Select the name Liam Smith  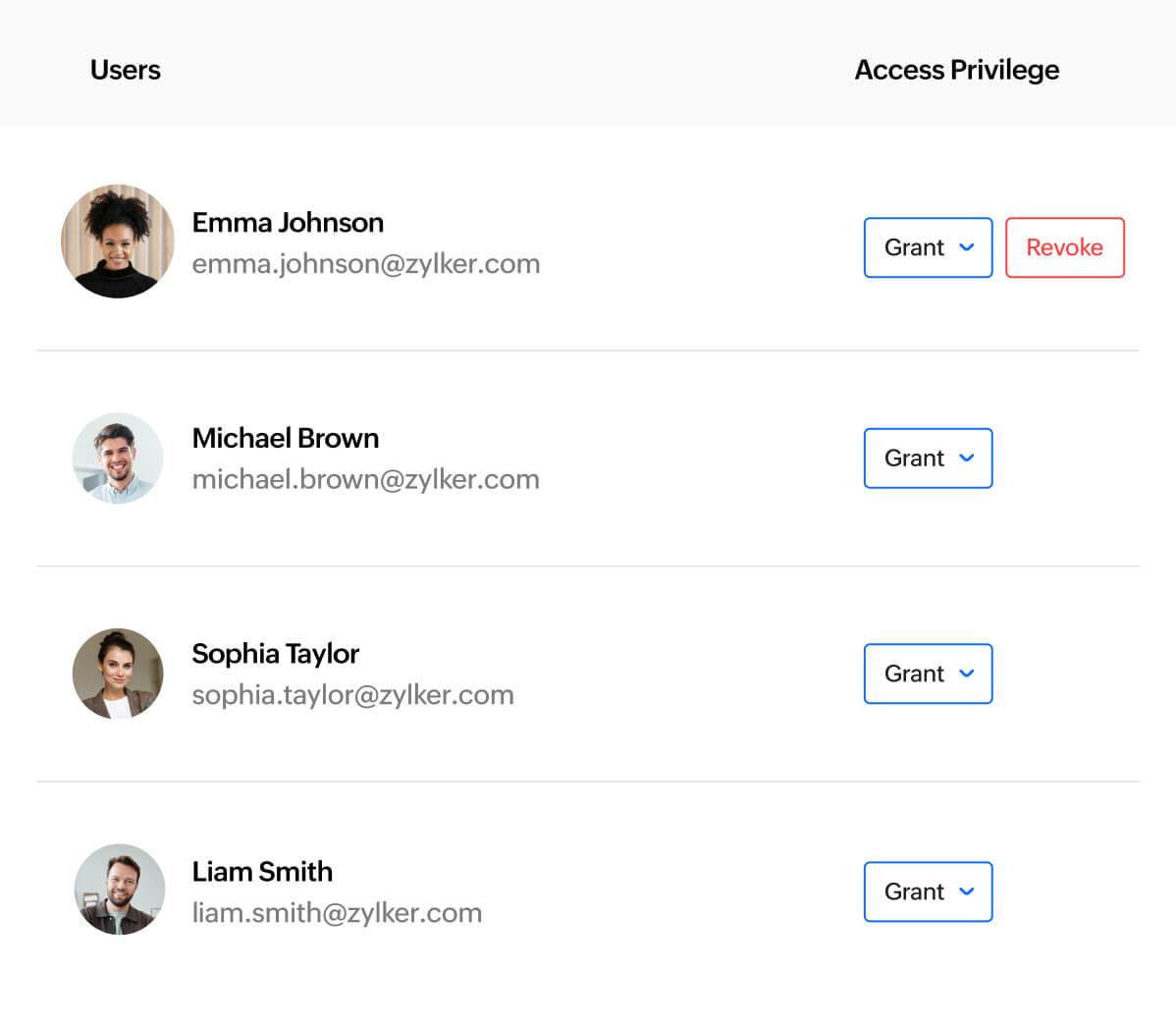262,872
